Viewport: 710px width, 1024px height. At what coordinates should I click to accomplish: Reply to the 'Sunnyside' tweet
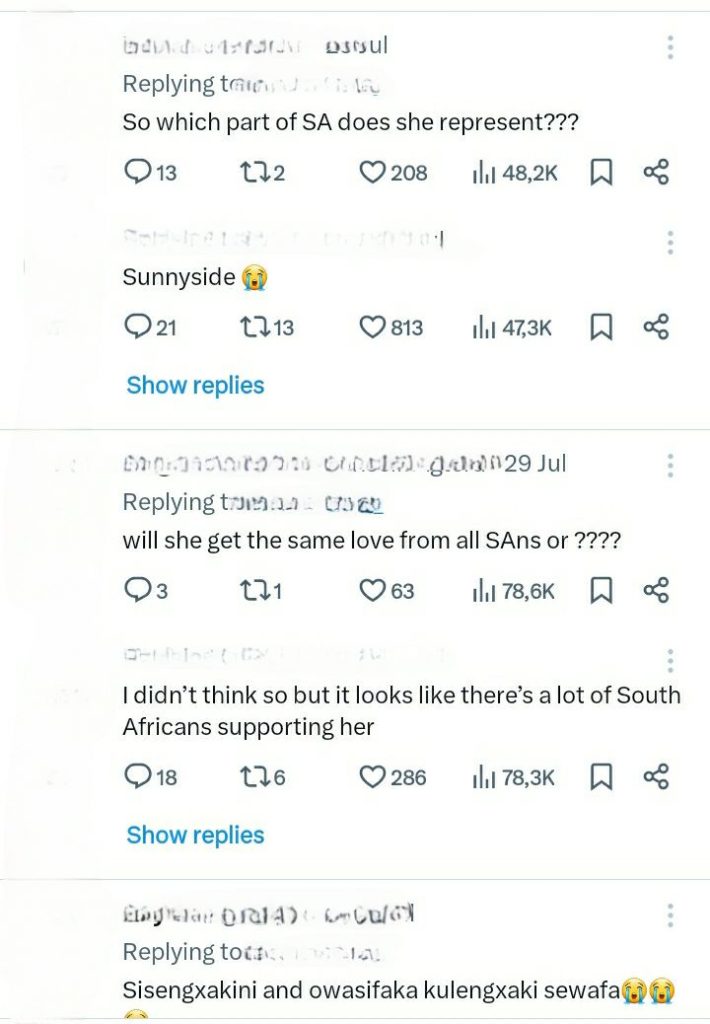[137, 327]
